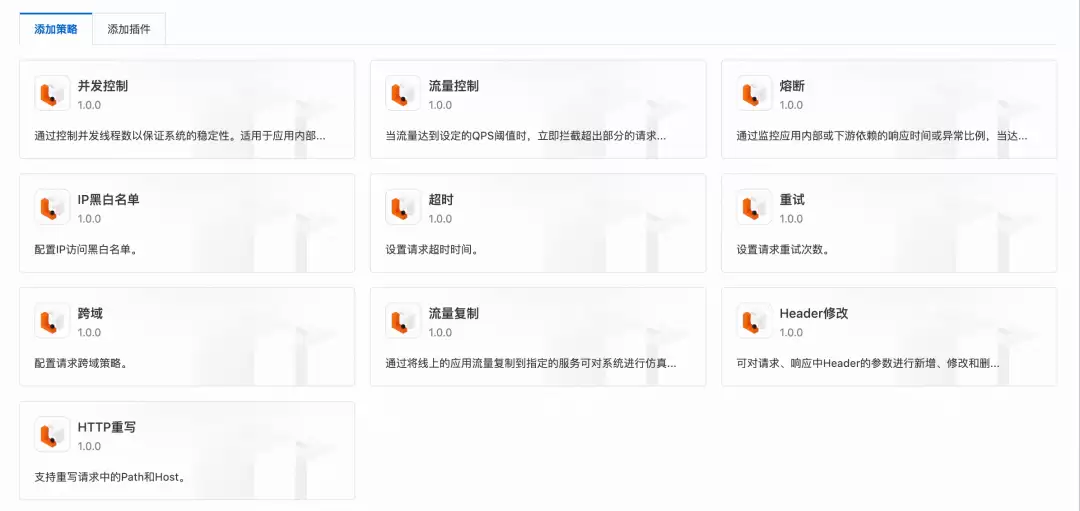This screenshot has height=511, width=1080.
Task: Click description 通过控制并发线程数以保证系统的稳定性
Action: point(180,136)
